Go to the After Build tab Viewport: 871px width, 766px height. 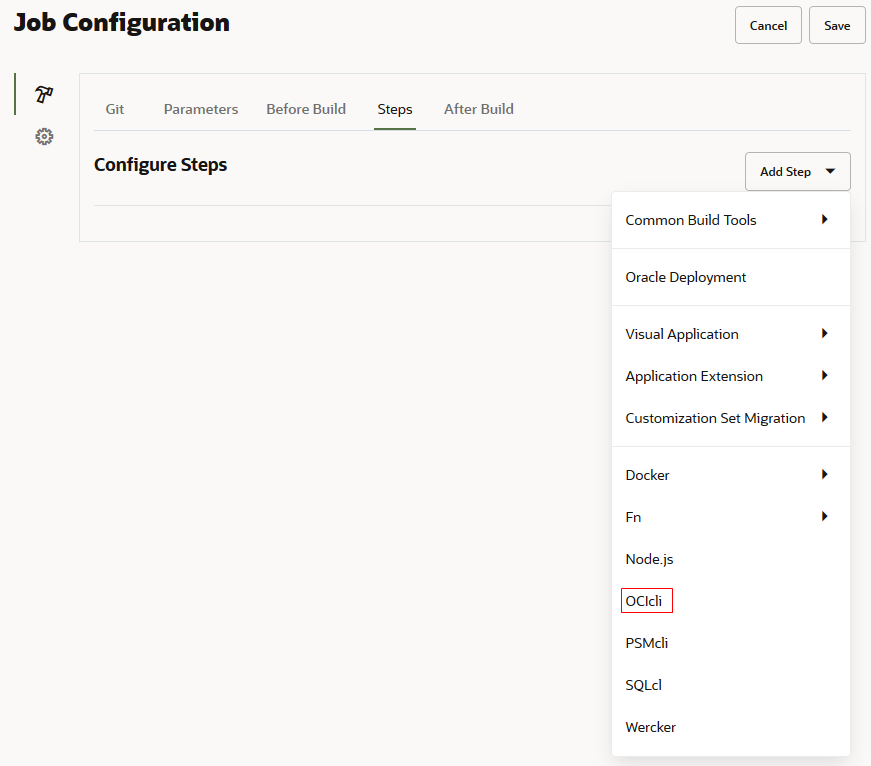pyautogui.click(x=478, y=109)
